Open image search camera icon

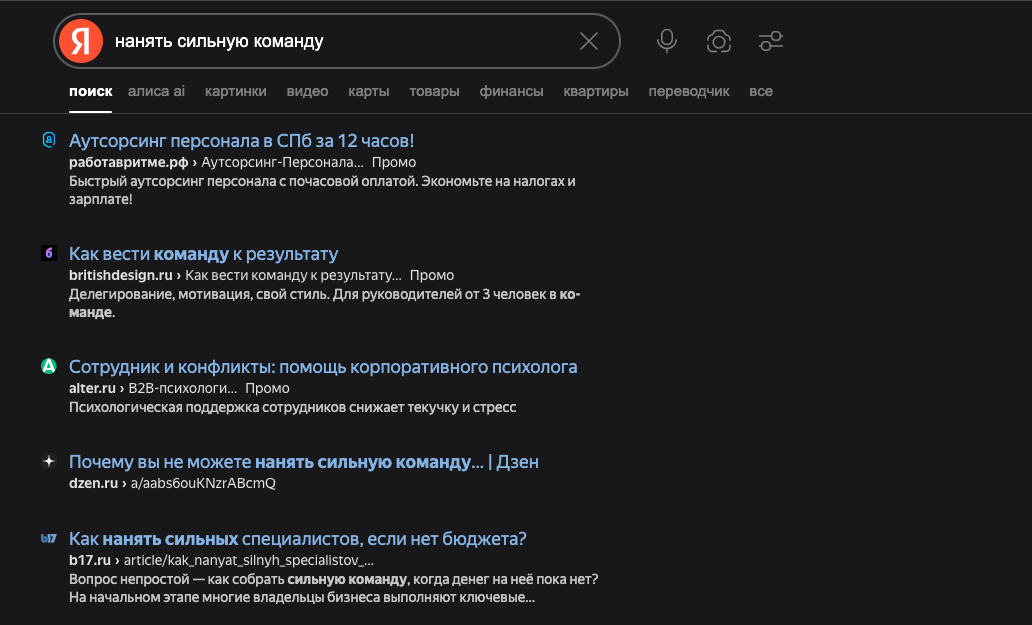[718, 41]
